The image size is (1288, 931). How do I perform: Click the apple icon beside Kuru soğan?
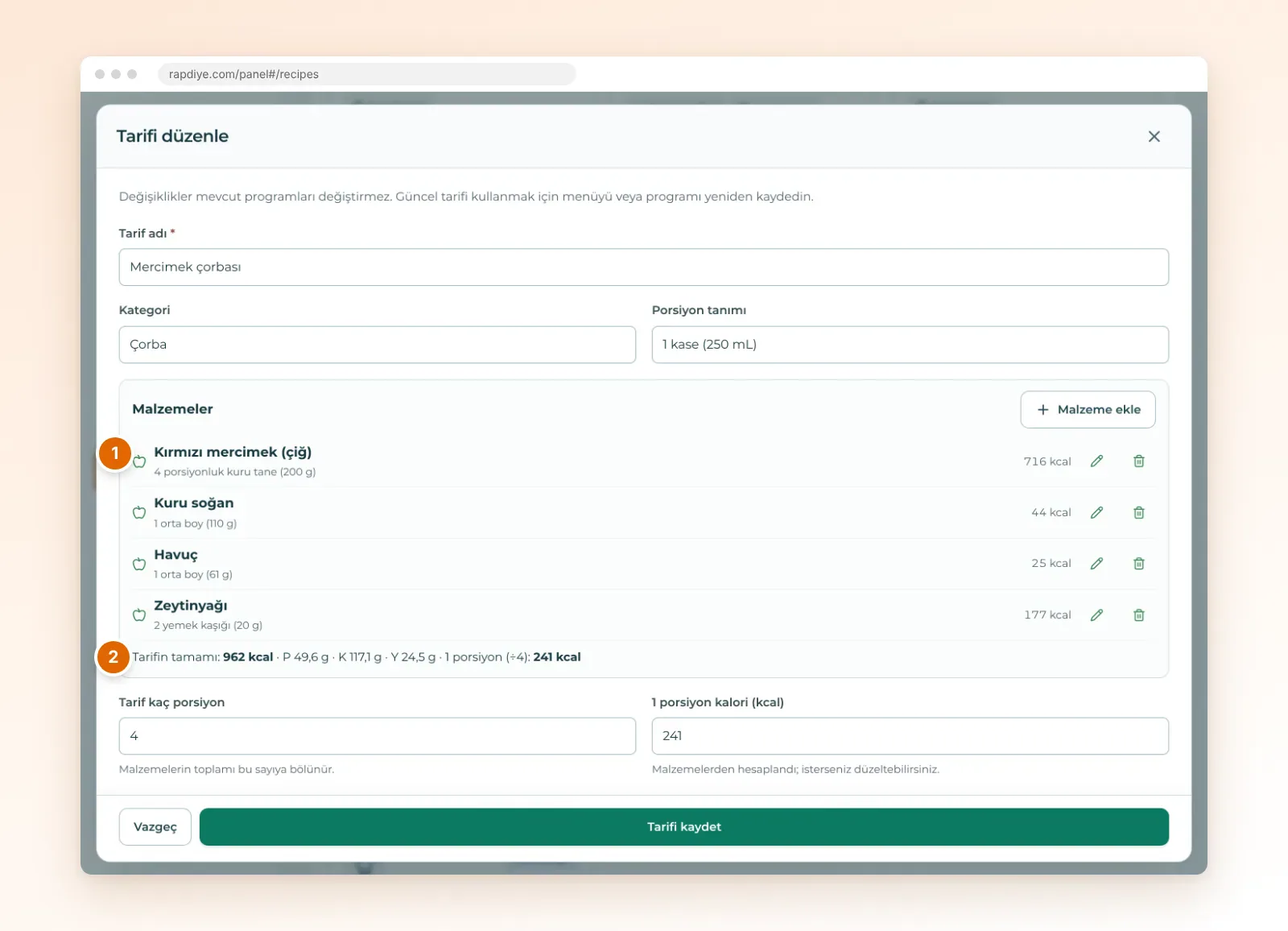point(139,512)
